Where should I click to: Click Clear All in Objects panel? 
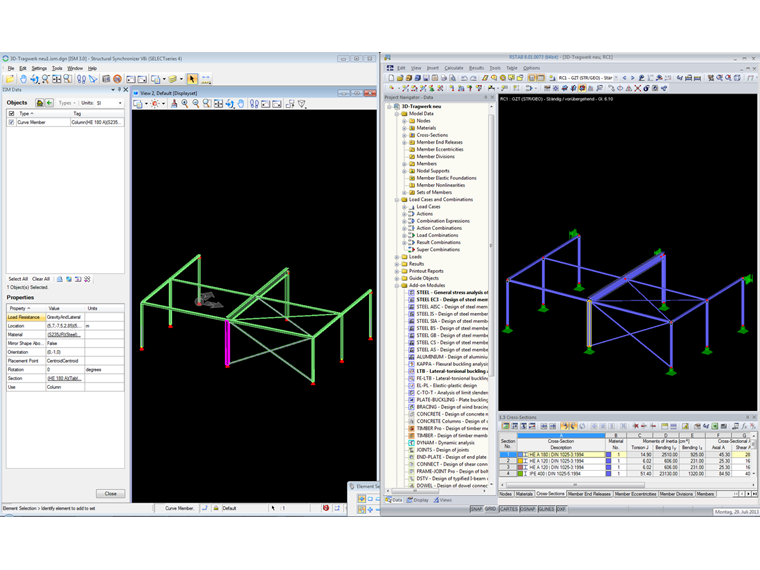click(x=41, y=279)
